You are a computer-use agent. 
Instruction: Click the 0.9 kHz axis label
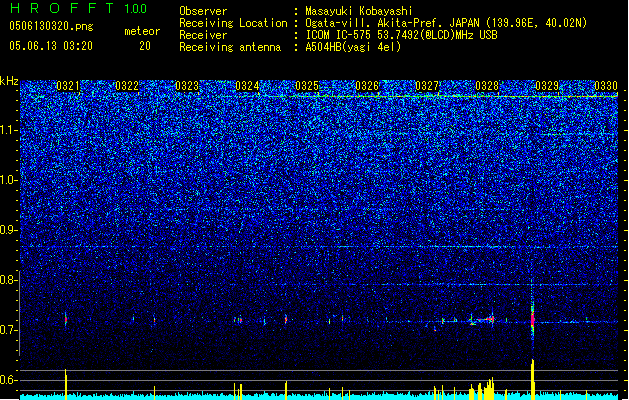[x=8, y=230]
